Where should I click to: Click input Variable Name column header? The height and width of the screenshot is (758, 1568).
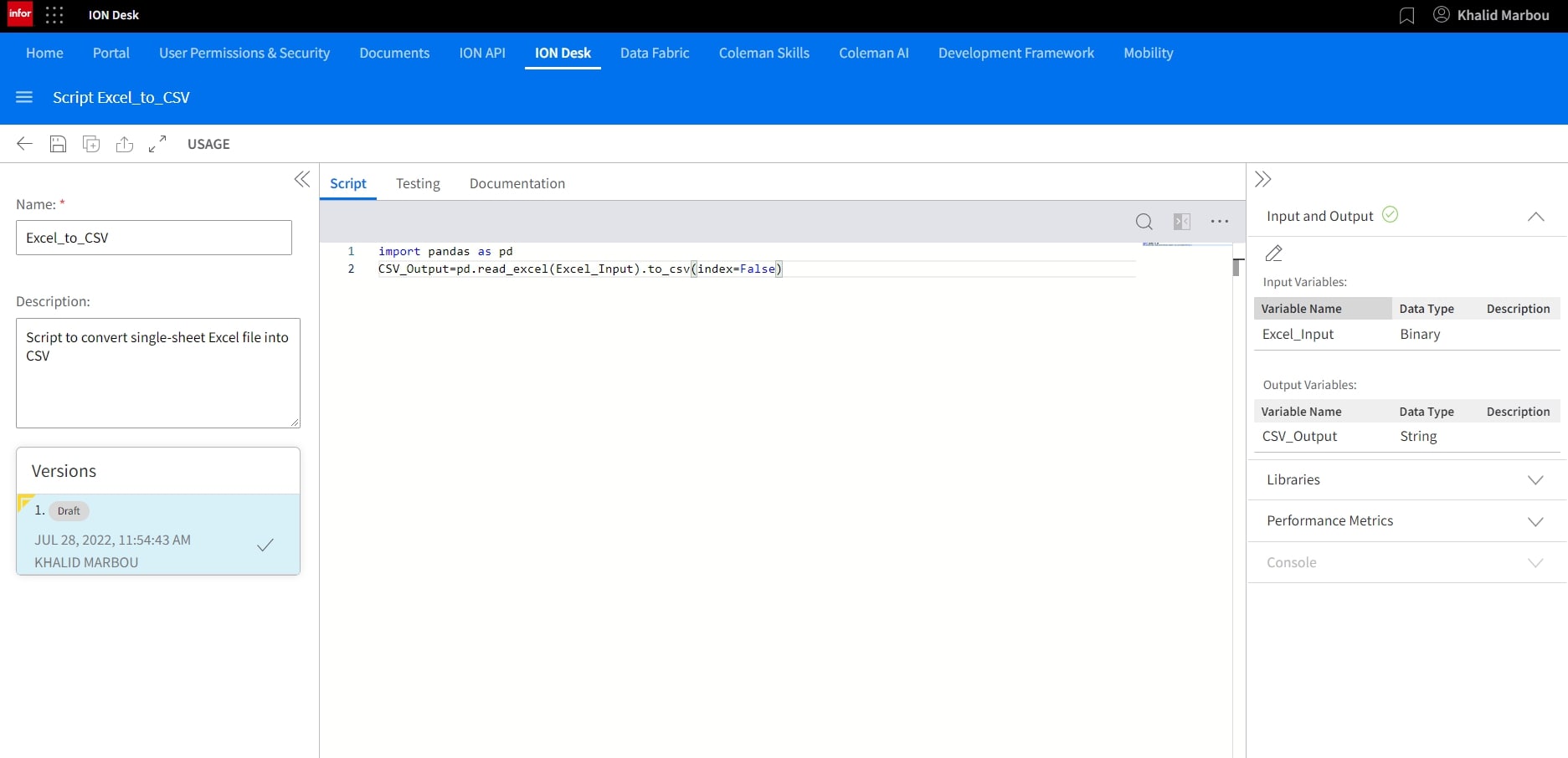(1323, 309)
